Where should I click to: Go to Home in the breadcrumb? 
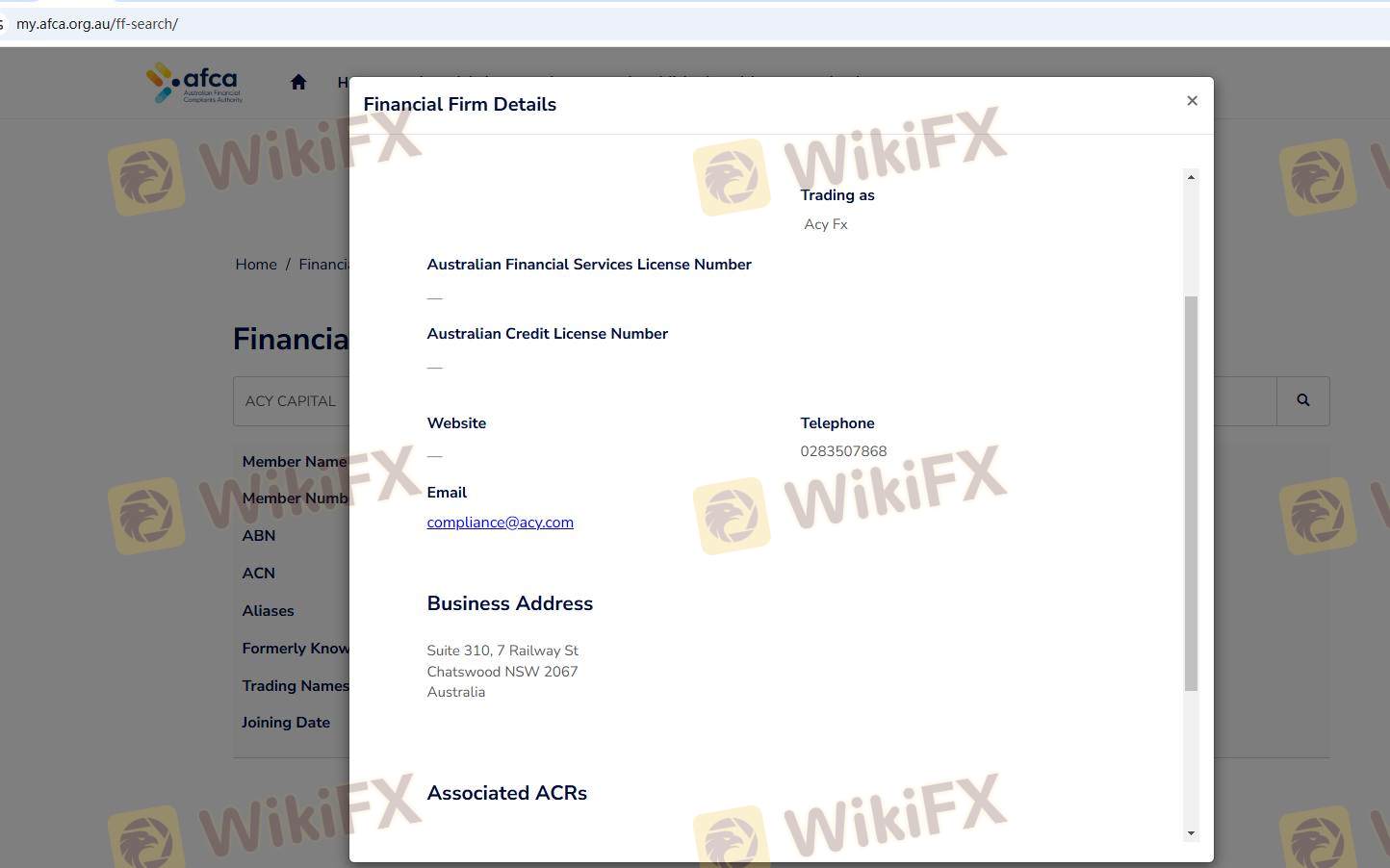point(256,265)
